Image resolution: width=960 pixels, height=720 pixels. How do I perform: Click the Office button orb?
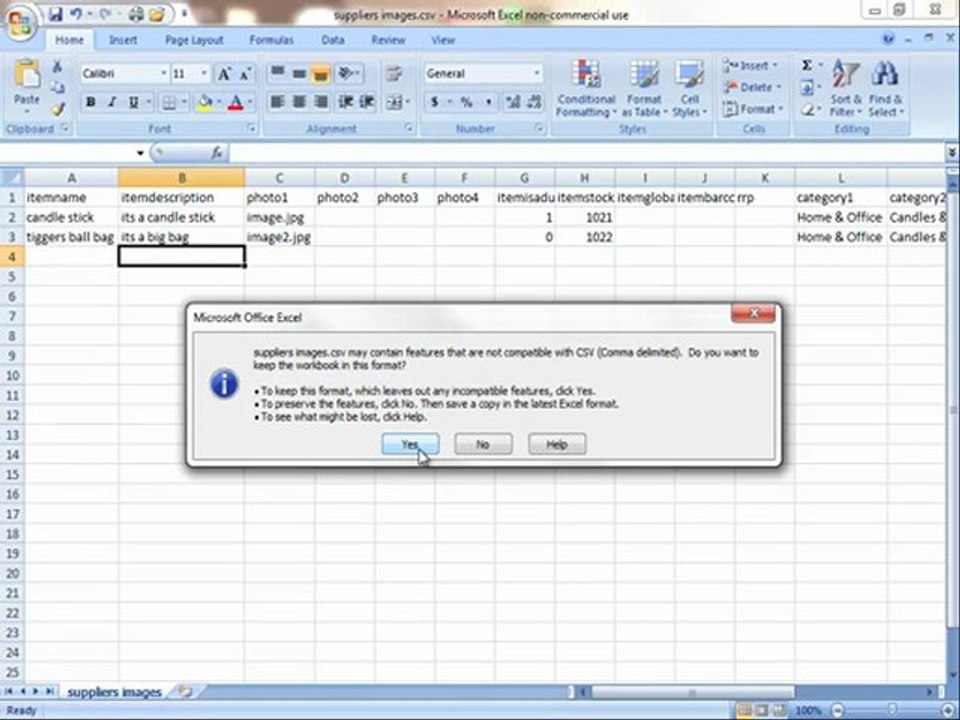22,23
